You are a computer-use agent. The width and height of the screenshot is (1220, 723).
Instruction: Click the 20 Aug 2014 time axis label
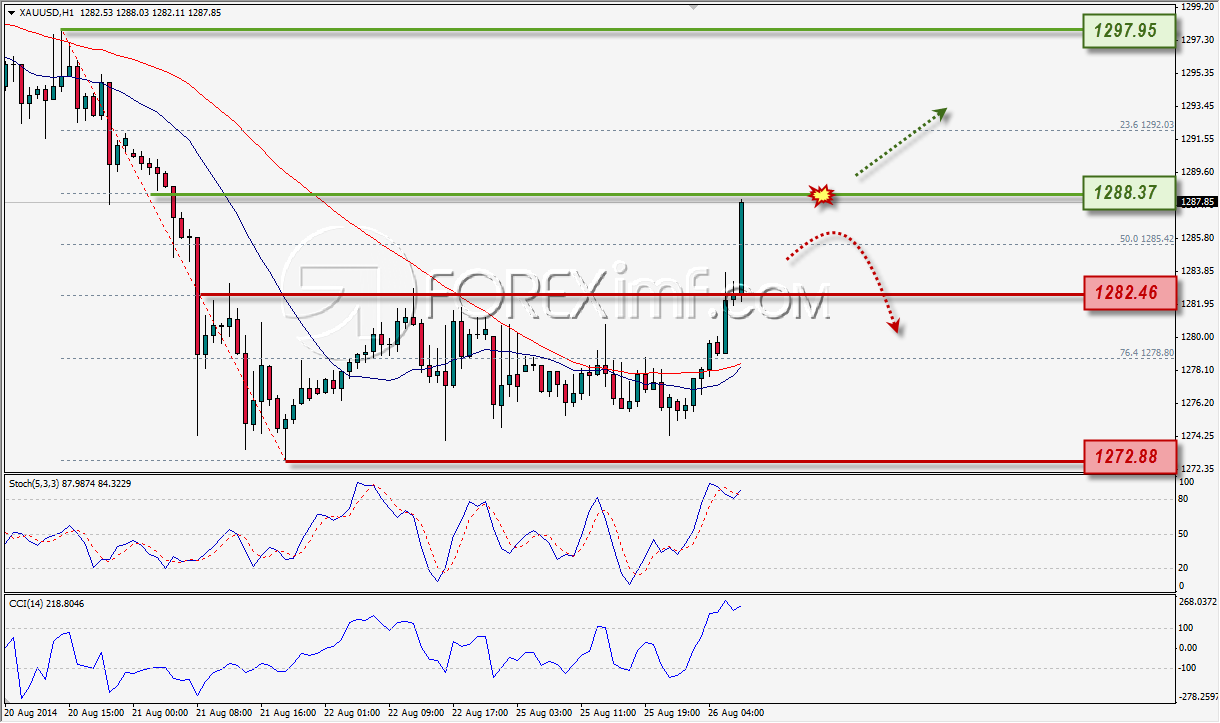tap(32, 712)
